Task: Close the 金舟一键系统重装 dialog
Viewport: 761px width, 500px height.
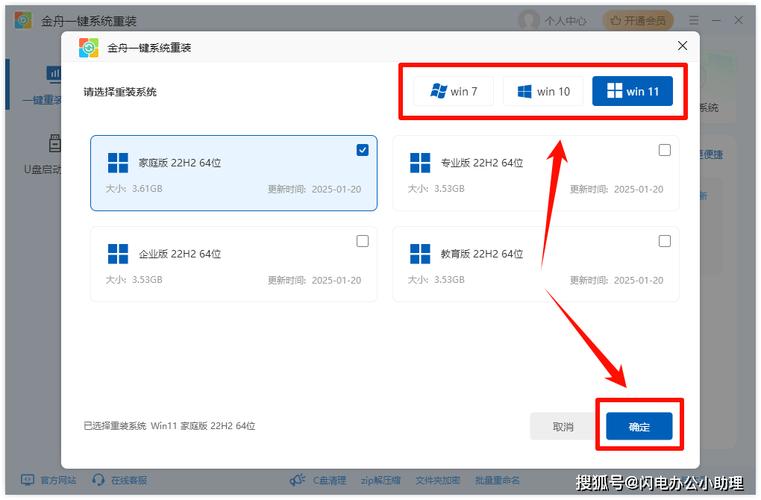Action: [682, 46]
